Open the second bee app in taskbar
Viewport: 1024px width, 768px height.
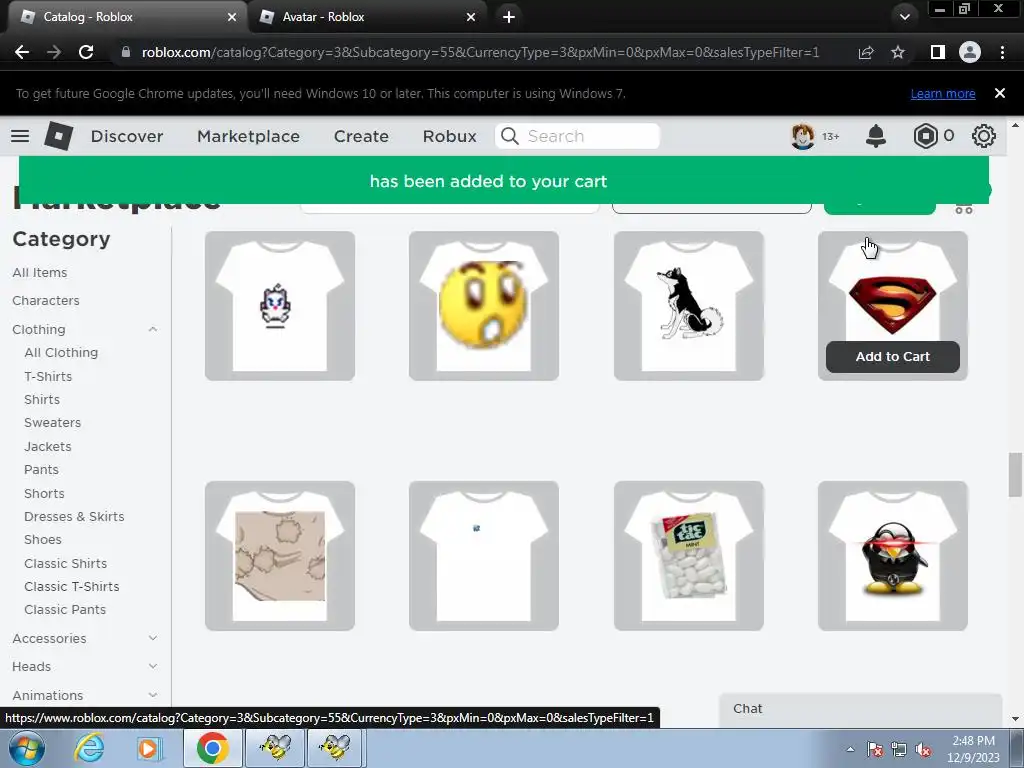click(336, 748)
